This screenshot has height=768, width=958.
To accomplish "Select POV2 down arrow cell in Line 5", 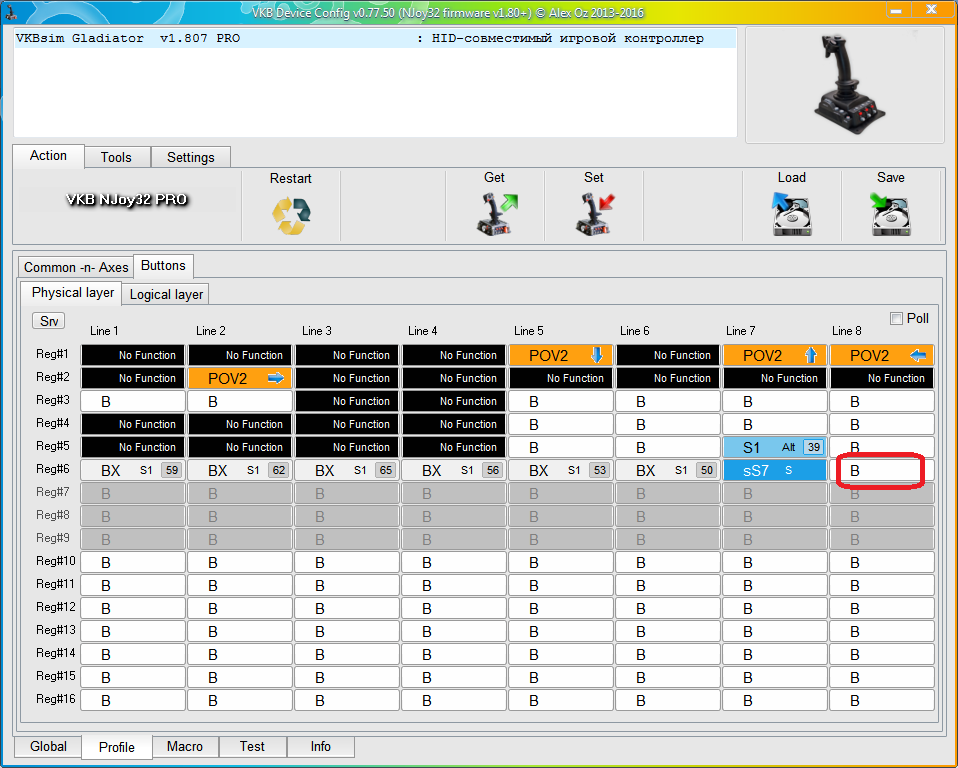I will (560, 355).
